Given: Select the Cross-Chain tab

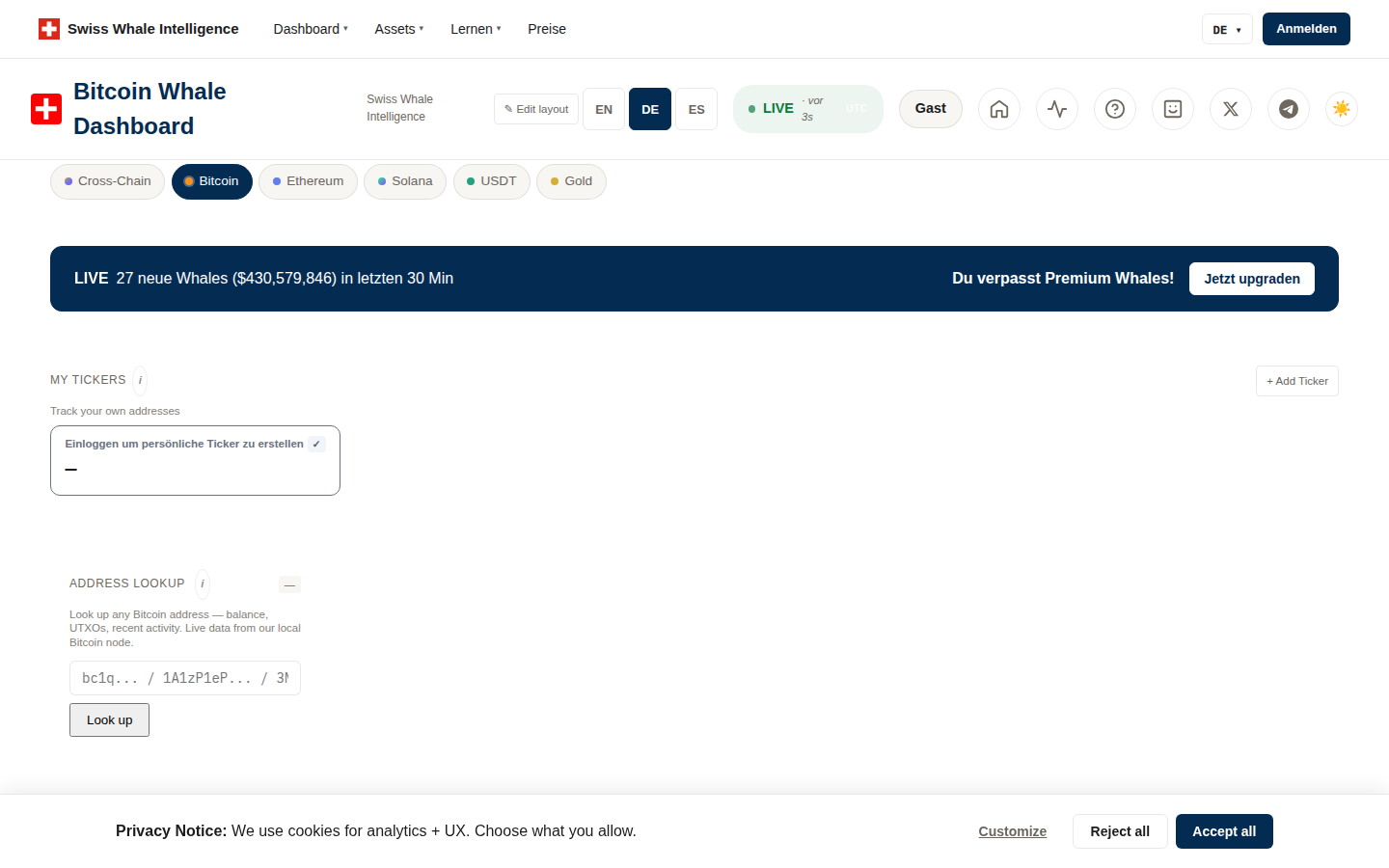Looking at the screenshot, I should (x=107, y=181).
